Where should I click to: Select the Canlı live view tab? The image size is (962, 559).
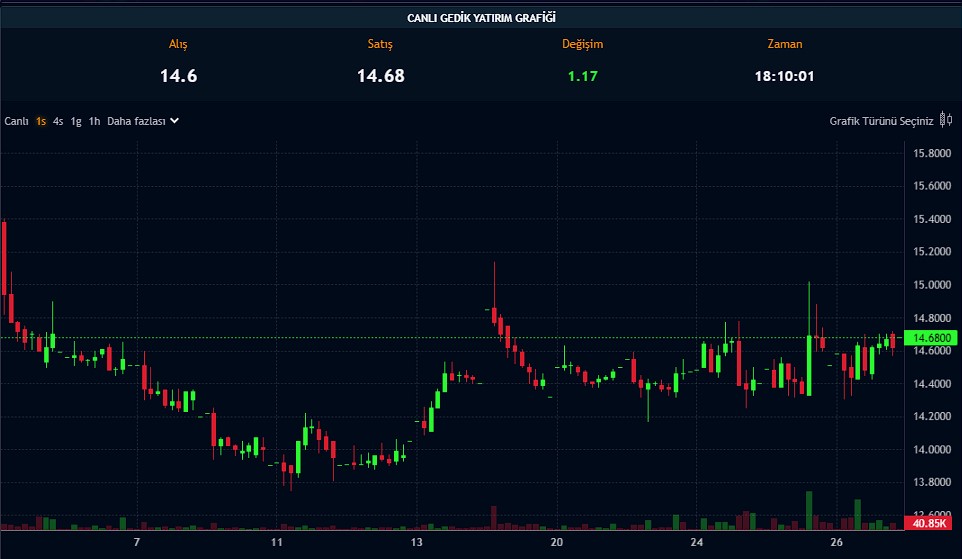pos(16,121)
